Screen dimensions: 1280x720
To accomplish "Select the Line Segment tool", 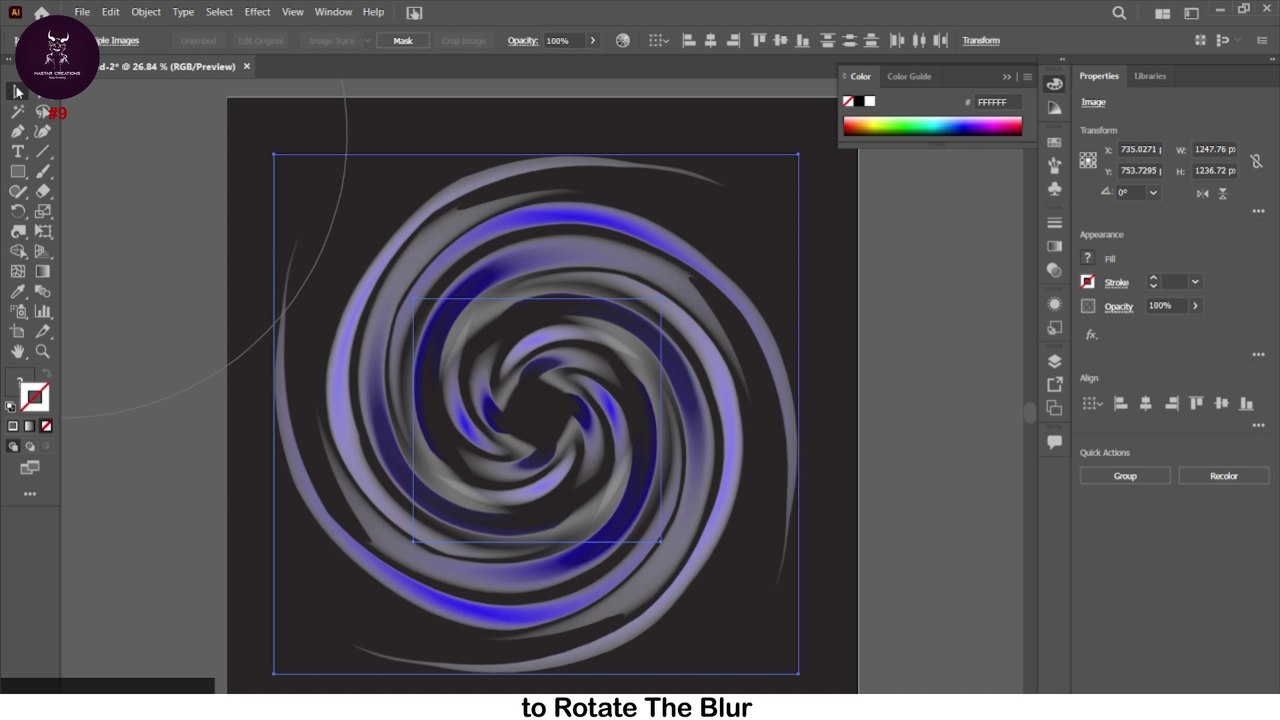I will pyautogui.click(x=43, y=152).
